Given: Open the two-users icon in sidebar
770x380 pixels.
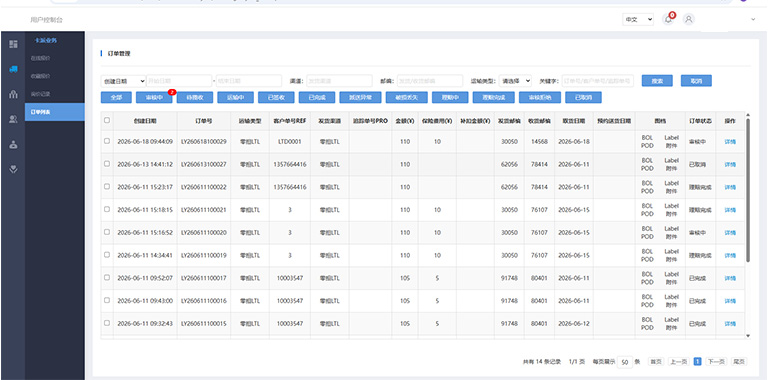Looking at the screenshot, I should coord(13,119).
